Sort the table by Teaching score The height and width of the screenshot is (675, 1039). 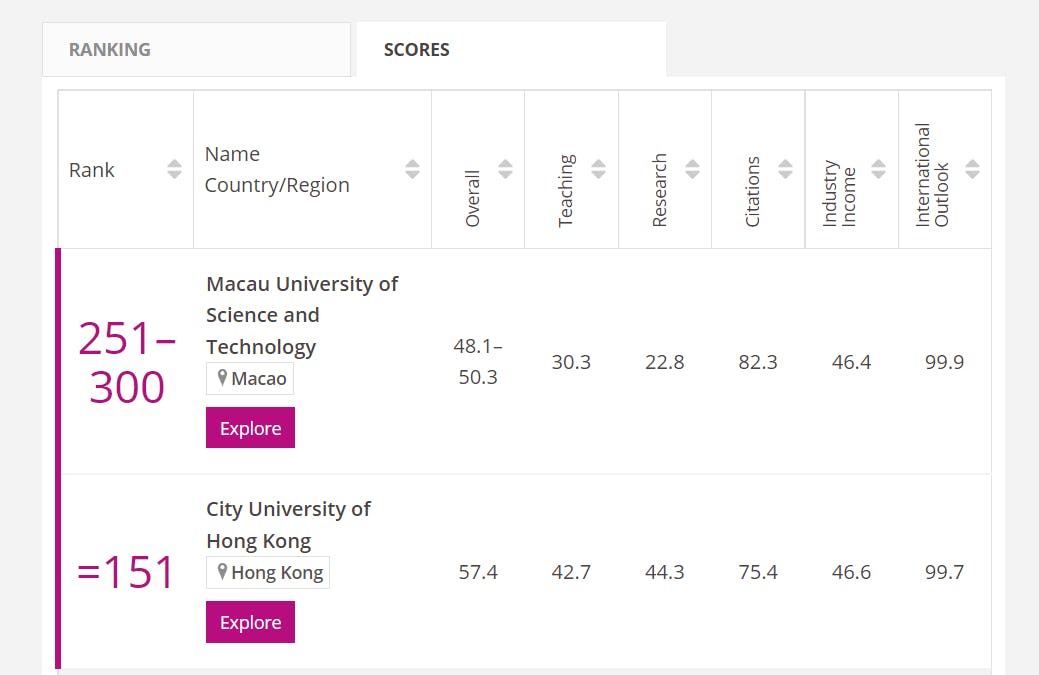point(598,169)
